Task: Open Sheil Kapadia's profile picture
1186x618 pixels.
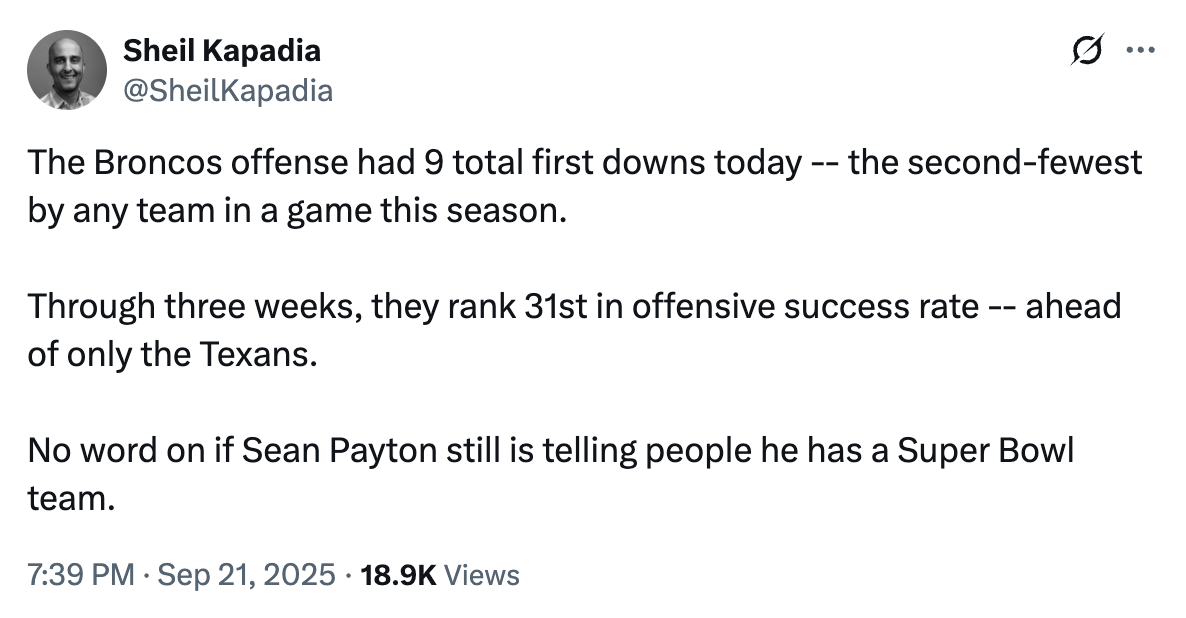Action: pyautogui.click(x=67, y=70)
